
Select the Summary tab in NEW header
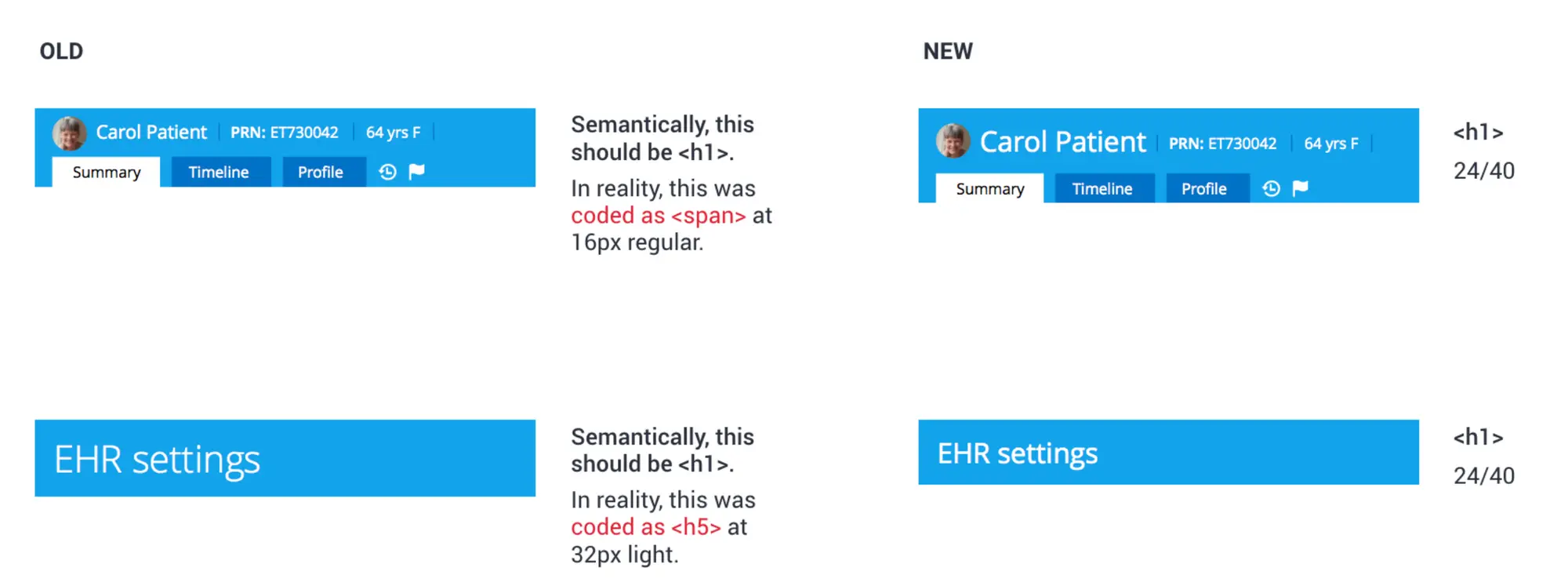[989, 189]
